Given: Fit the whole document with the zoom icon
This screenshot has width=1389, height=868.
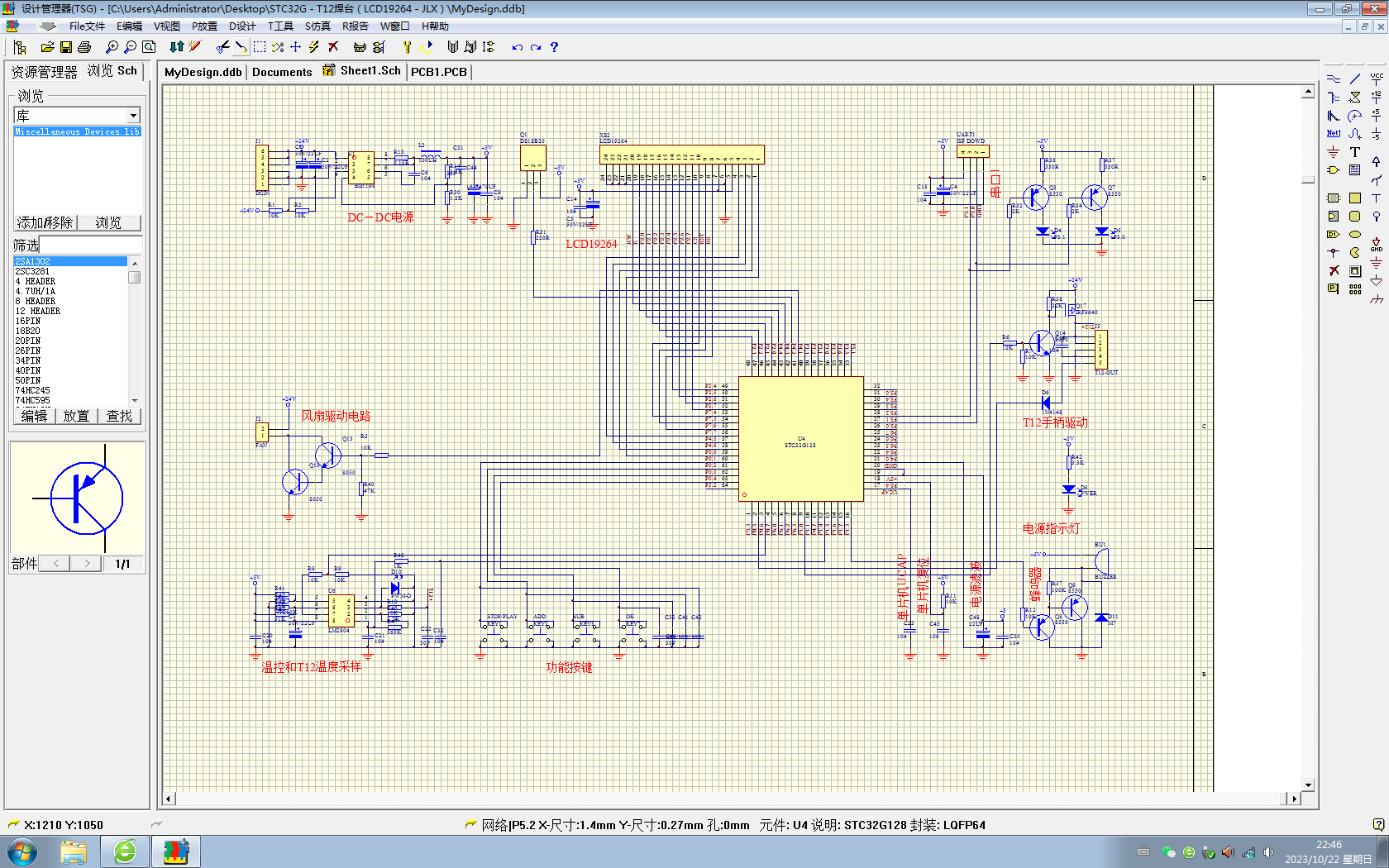Looking at the screenshot, I should coord(149,47).
